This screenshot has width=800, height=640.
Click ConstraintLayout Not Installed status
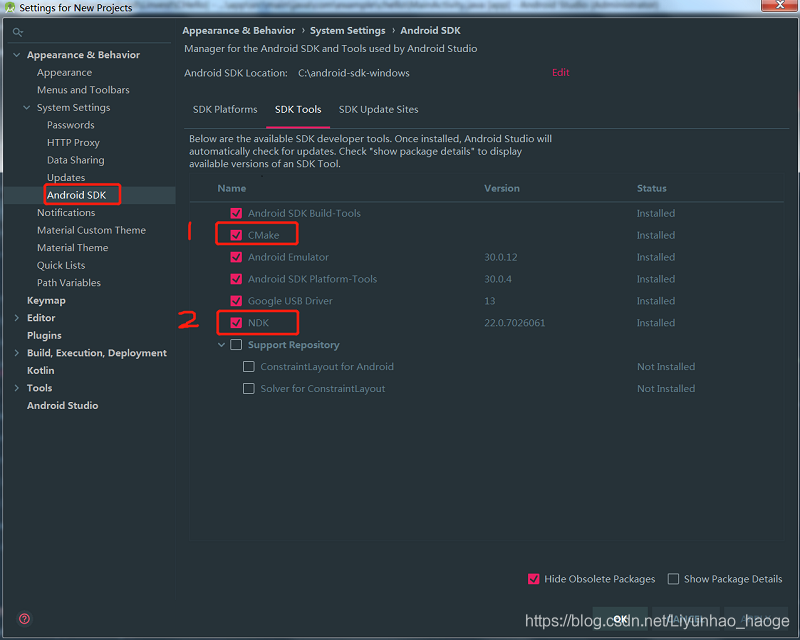(x=666, y=367)
